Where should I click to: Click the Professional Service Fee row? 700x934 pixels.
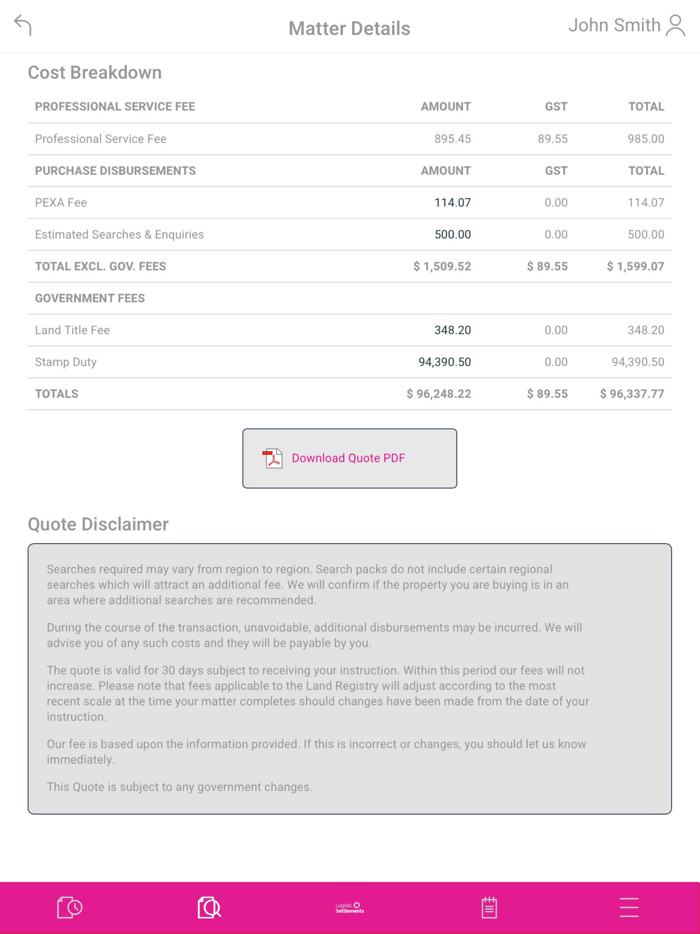point(350,138)
